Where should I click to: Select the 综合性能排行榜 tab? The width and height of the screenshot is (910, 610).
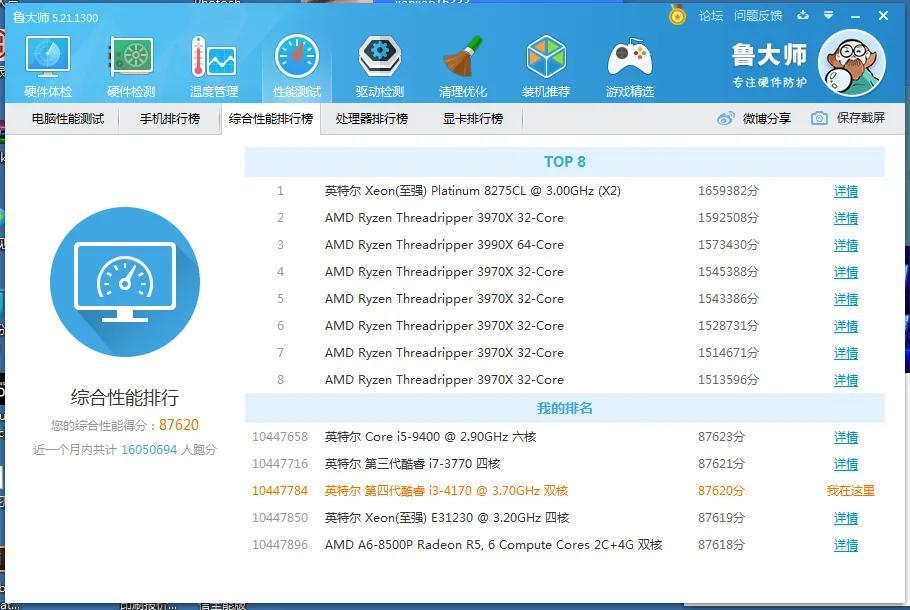click(271, 119)
